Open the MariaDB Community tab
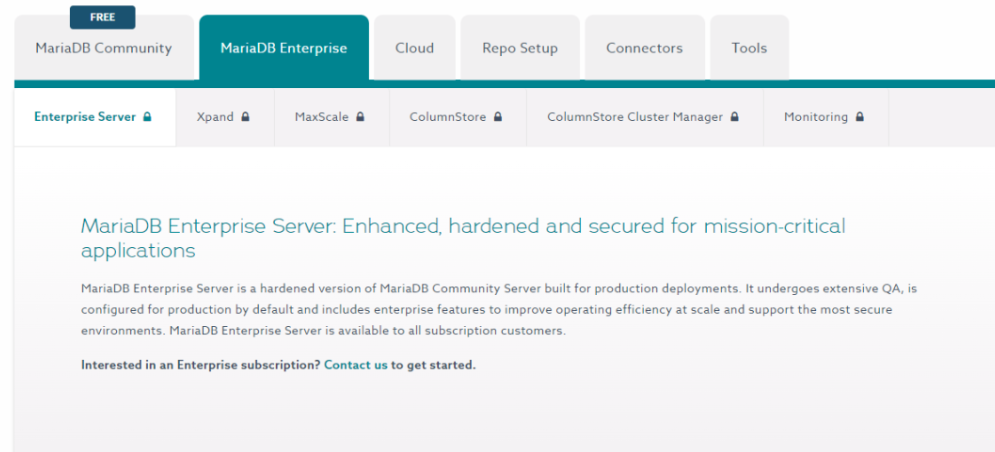Image resolution: width=995 pixels, height=452 pixels. click(x=103, y=48)
